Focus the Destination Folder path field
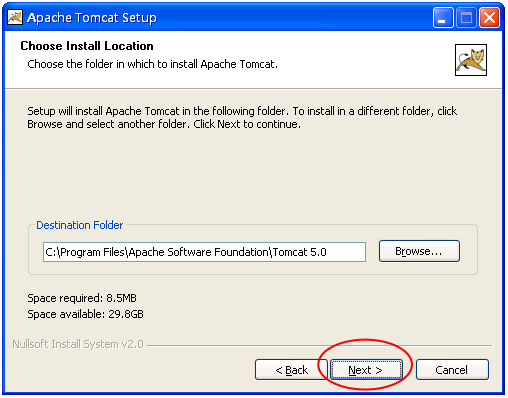The width and height of the screenshot is (508, 398). pyautogui.click(x=204, y=252)
